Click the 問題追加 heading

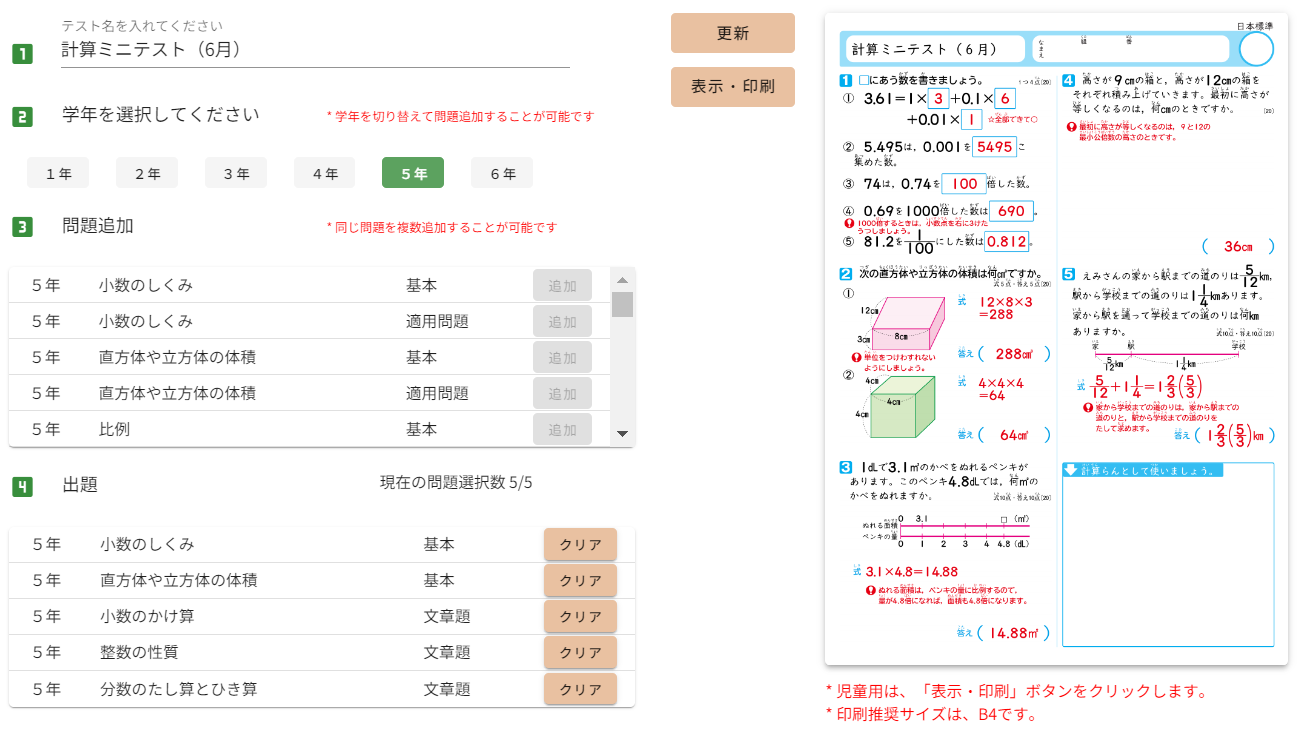98,225
